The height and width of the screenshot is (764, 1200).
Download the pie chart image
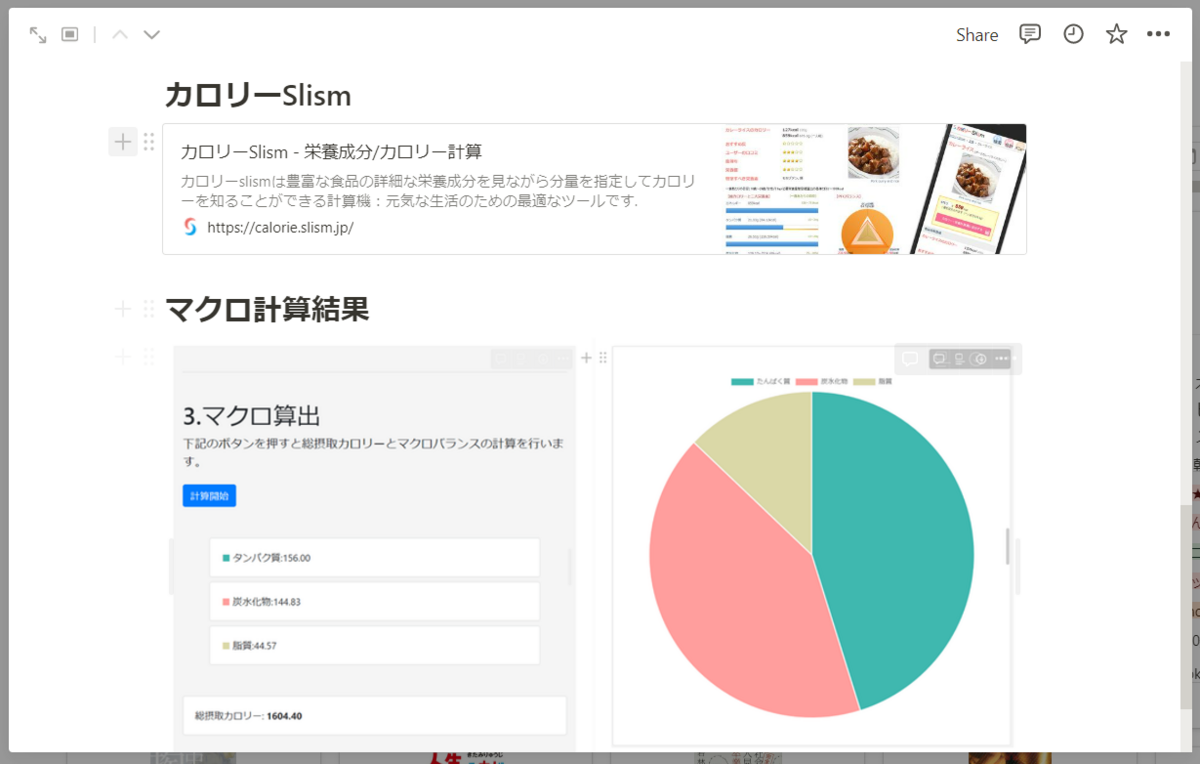coord(980,359)
